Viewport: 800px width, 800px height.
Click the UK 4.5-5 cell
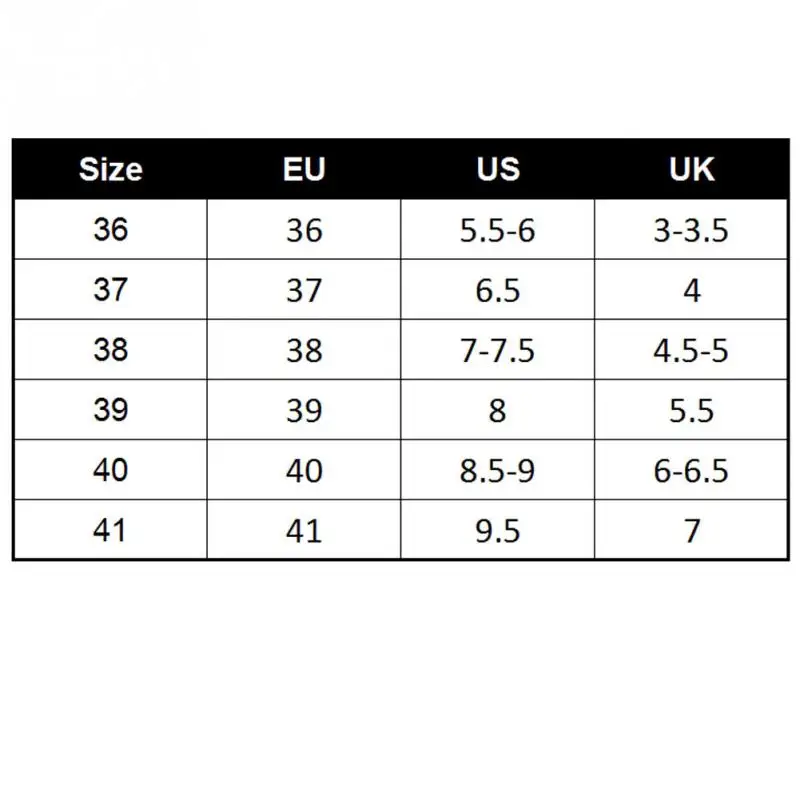pos(691,349)
